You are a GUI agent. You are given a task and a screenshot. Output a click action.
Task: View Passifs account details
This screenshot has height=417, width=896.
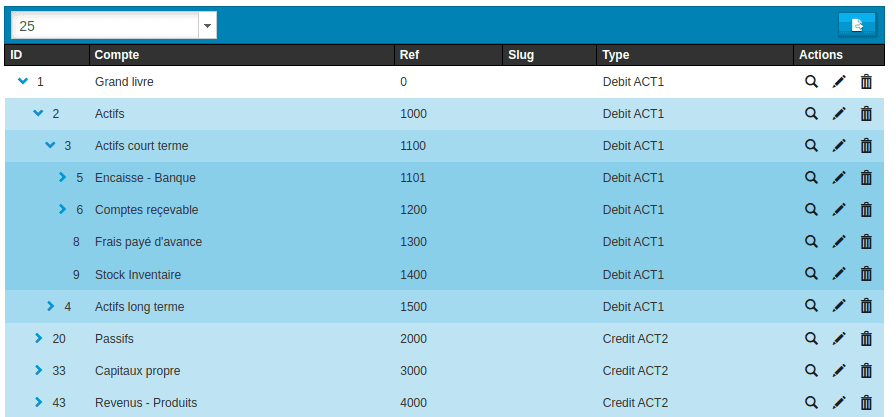point(811,339)
